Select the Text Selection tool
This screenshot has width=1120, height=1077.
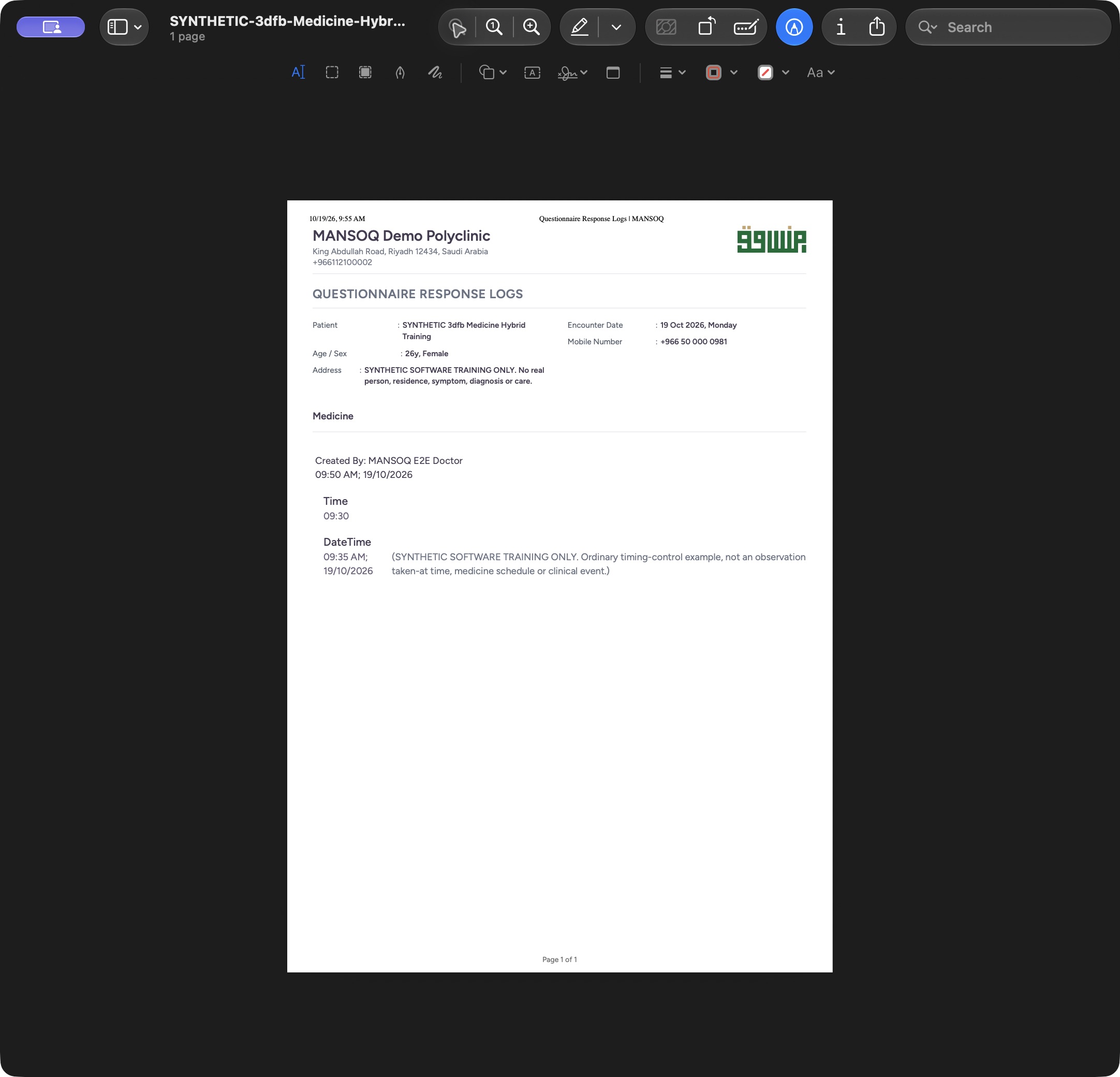point(298,72)
